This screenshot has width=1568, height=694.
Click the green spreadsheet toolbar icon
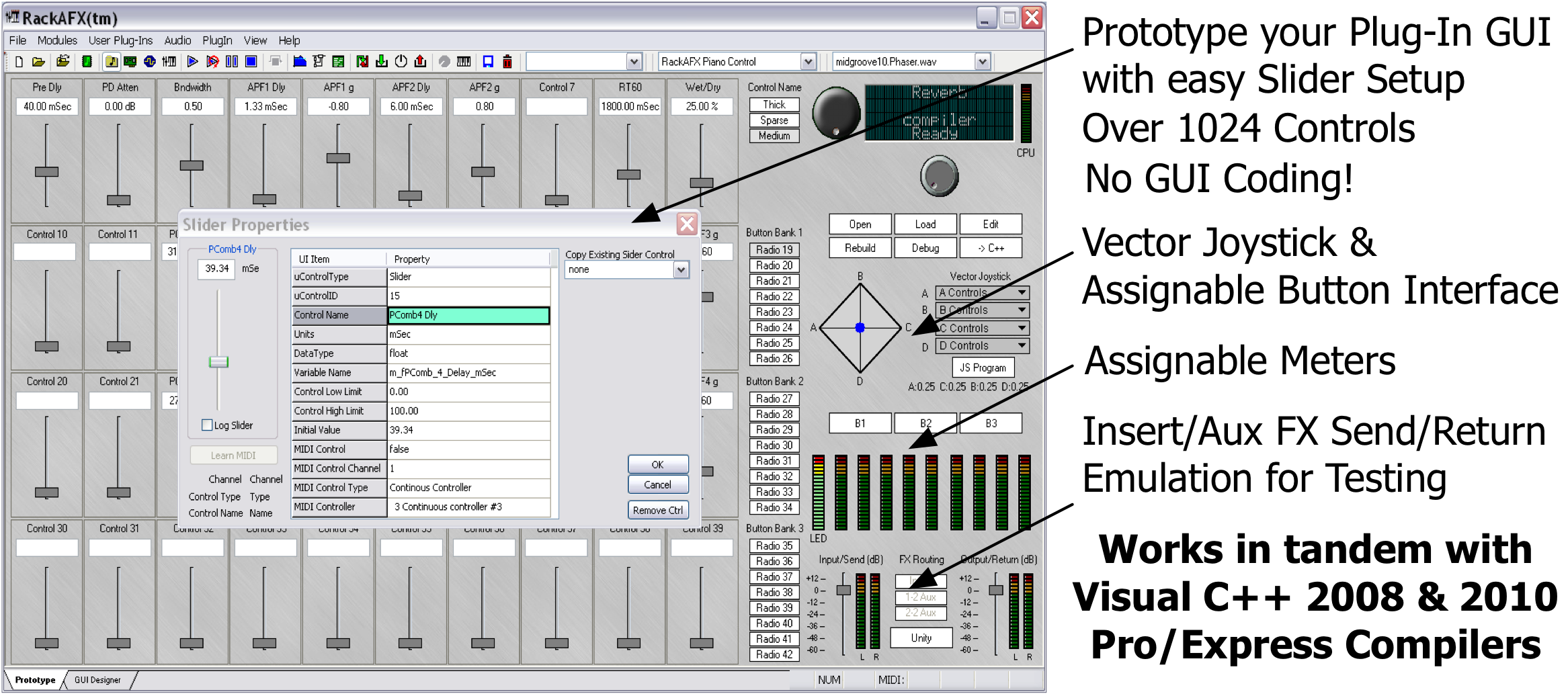[x=338, y=62]
